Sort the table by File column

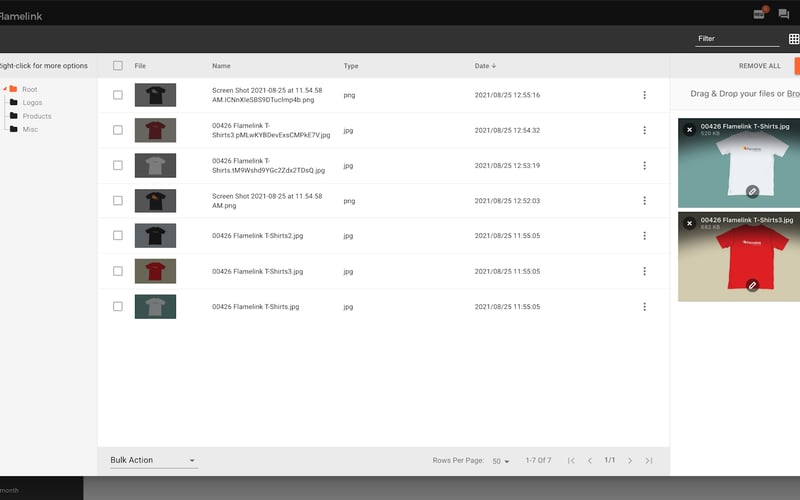[140, 66]
